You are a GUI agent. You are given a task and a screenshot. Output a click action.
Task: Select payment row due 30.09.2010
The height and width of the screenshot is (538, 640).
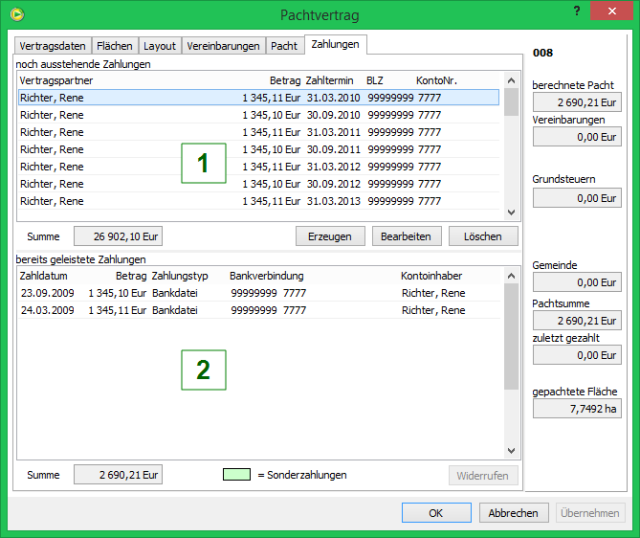coord(259,115)
